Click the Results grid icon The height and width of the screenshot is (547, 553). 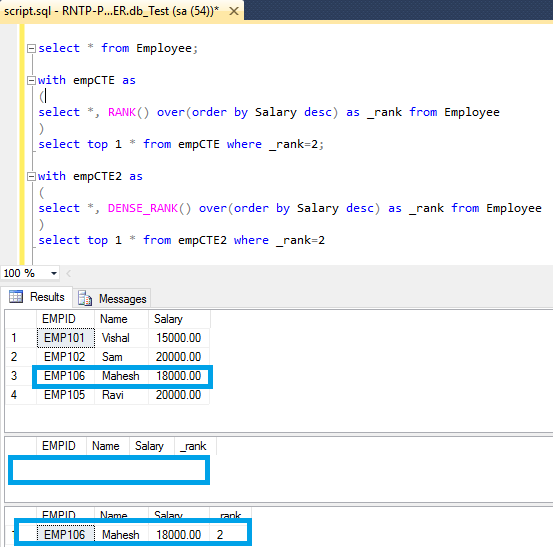16,297
